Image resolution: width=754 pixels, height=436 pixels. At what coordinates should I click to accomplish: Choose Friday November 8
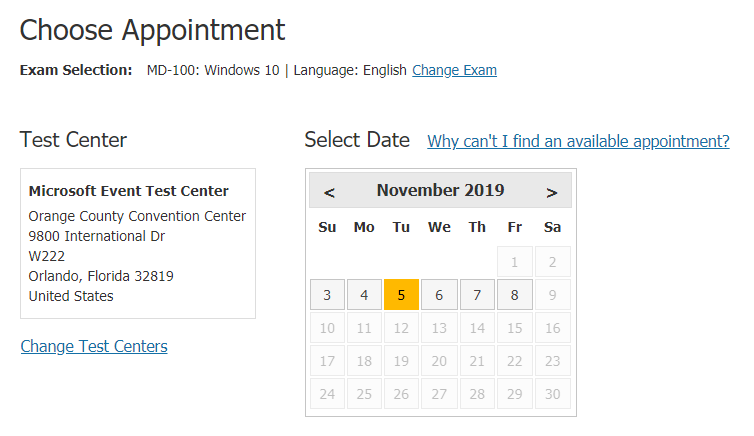pyautogui.click(x=515, y=295)
